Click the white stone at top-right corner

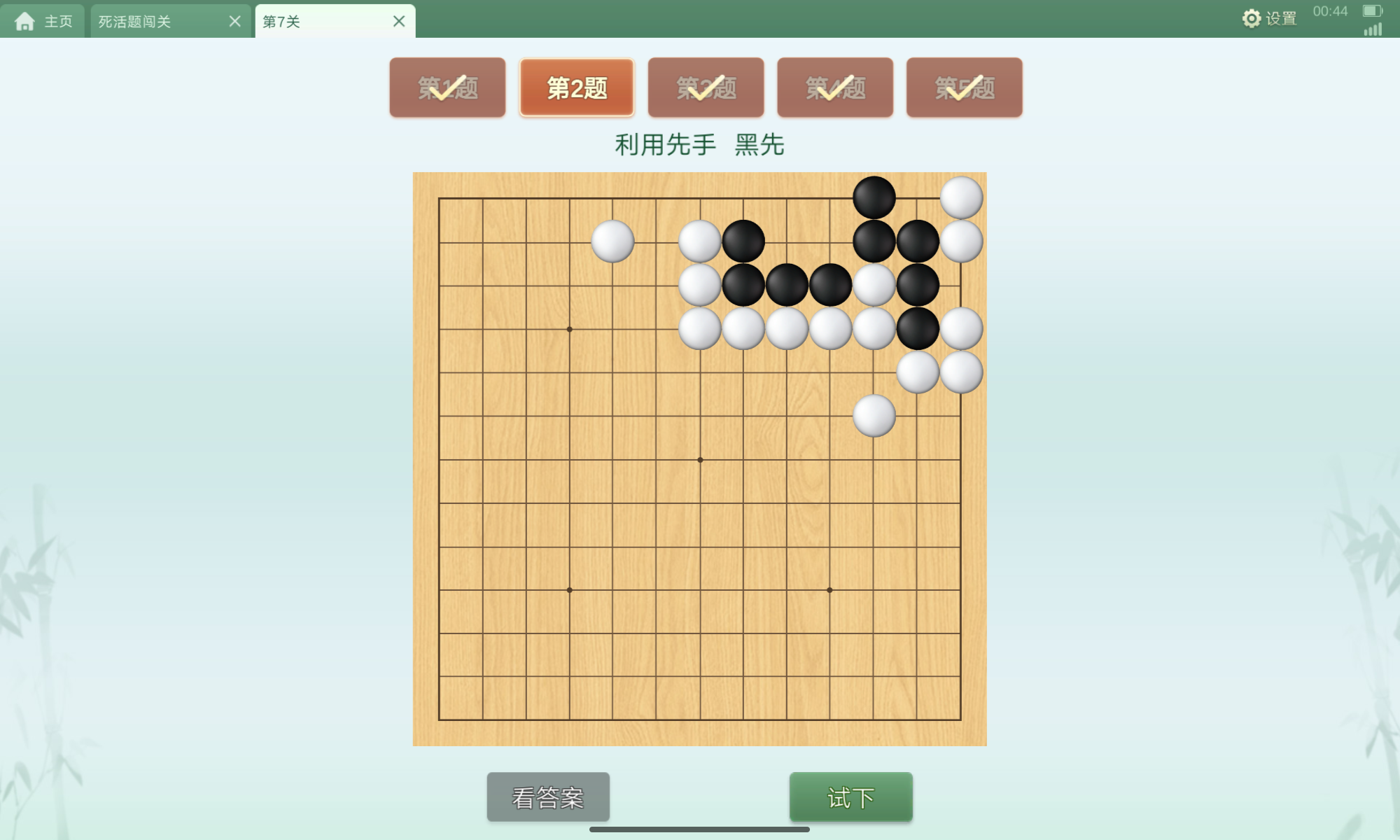[961, 198]
